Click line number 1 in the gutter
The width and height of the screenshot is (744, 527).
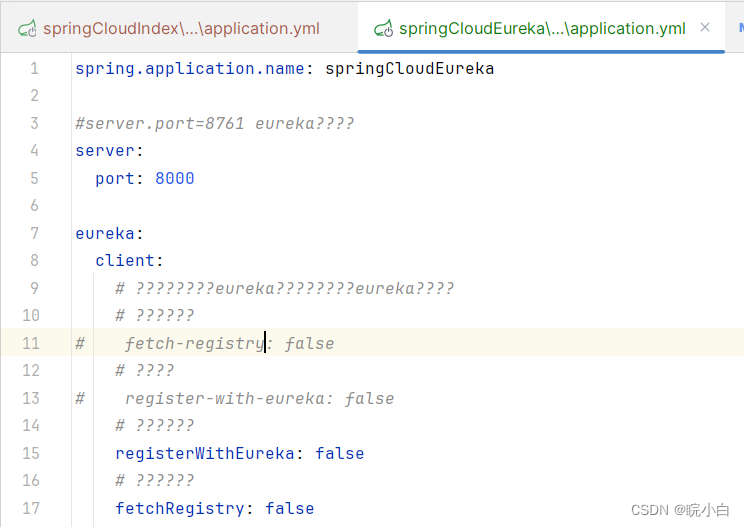pyautogui.click(x=34, y=69)
